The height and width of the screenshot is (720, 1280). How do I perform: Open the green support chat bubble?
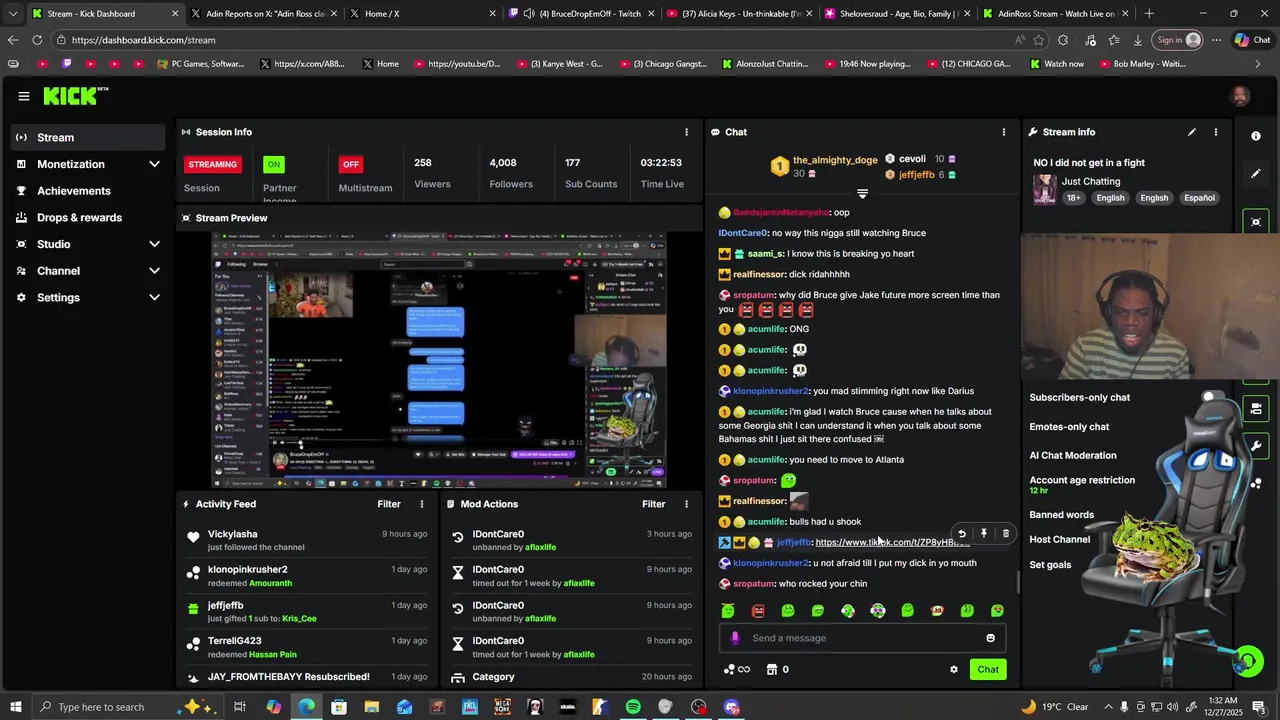pos(1246,661)
